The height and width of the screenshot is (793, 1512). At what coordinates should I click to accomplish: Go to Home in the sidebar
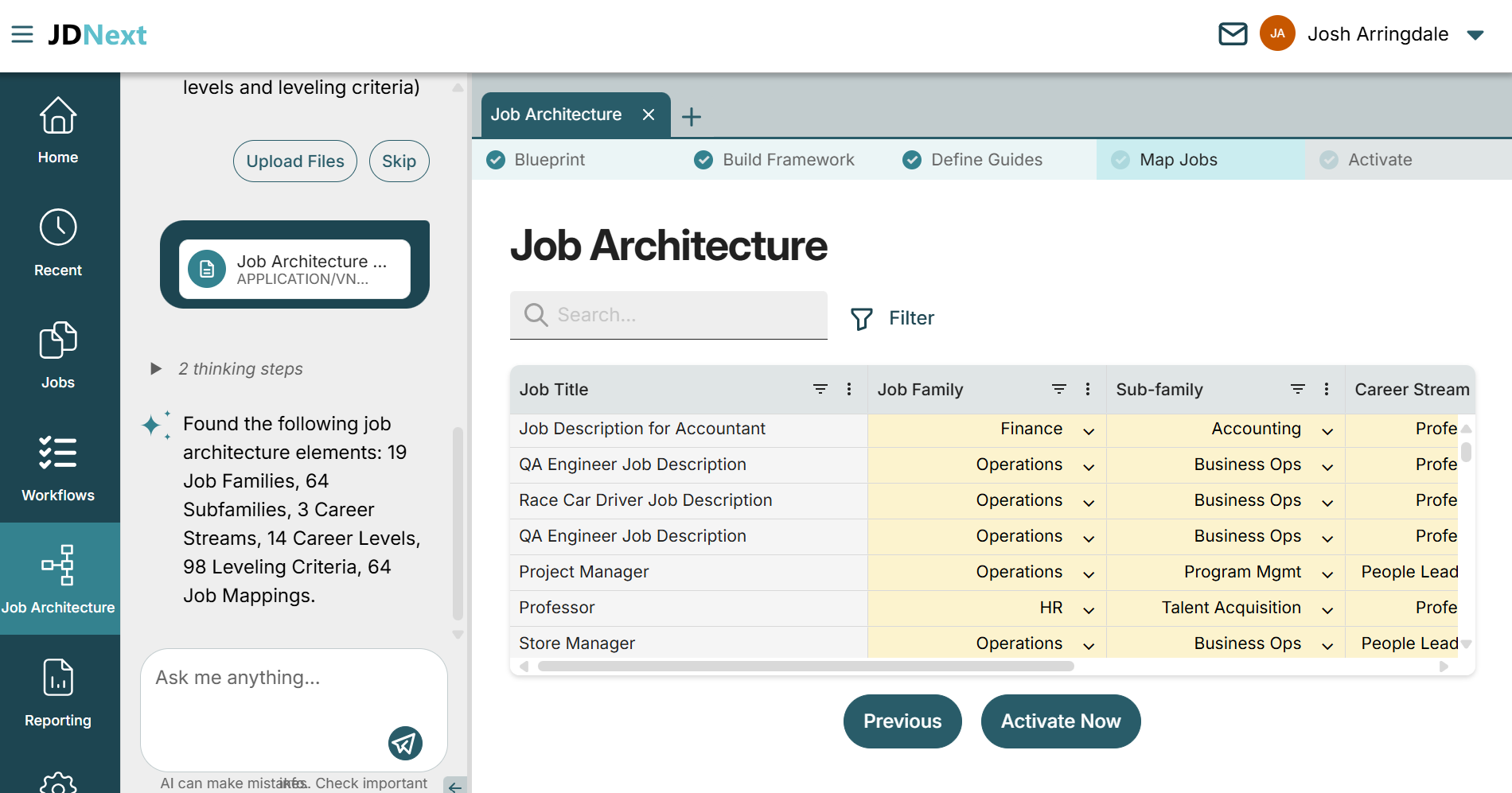[57, 131]
